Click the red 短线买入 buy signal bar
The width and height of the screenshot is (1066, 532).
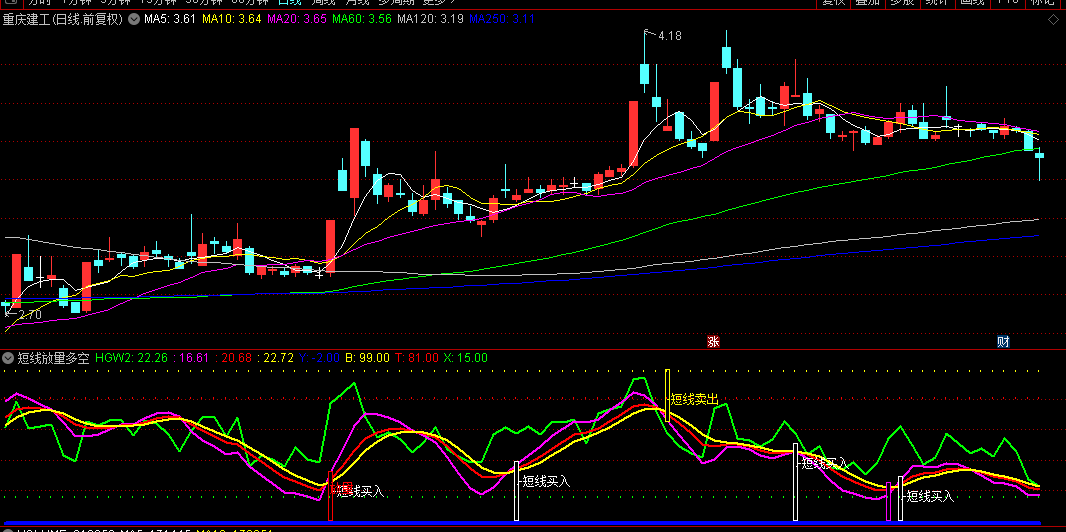click(330, 495)
